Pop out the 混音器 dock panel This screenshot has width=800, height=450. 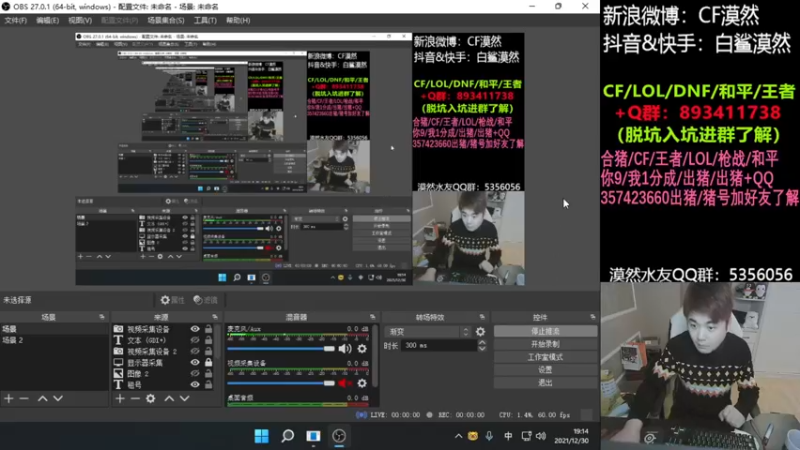tap(372, 317)
